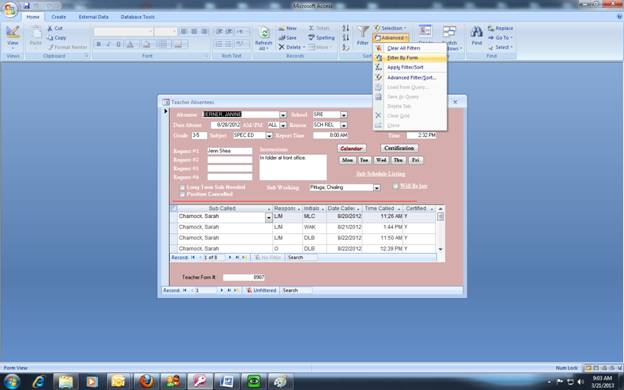Click the Request #1 input field
The image size is (624, 390).
[230, 151]
